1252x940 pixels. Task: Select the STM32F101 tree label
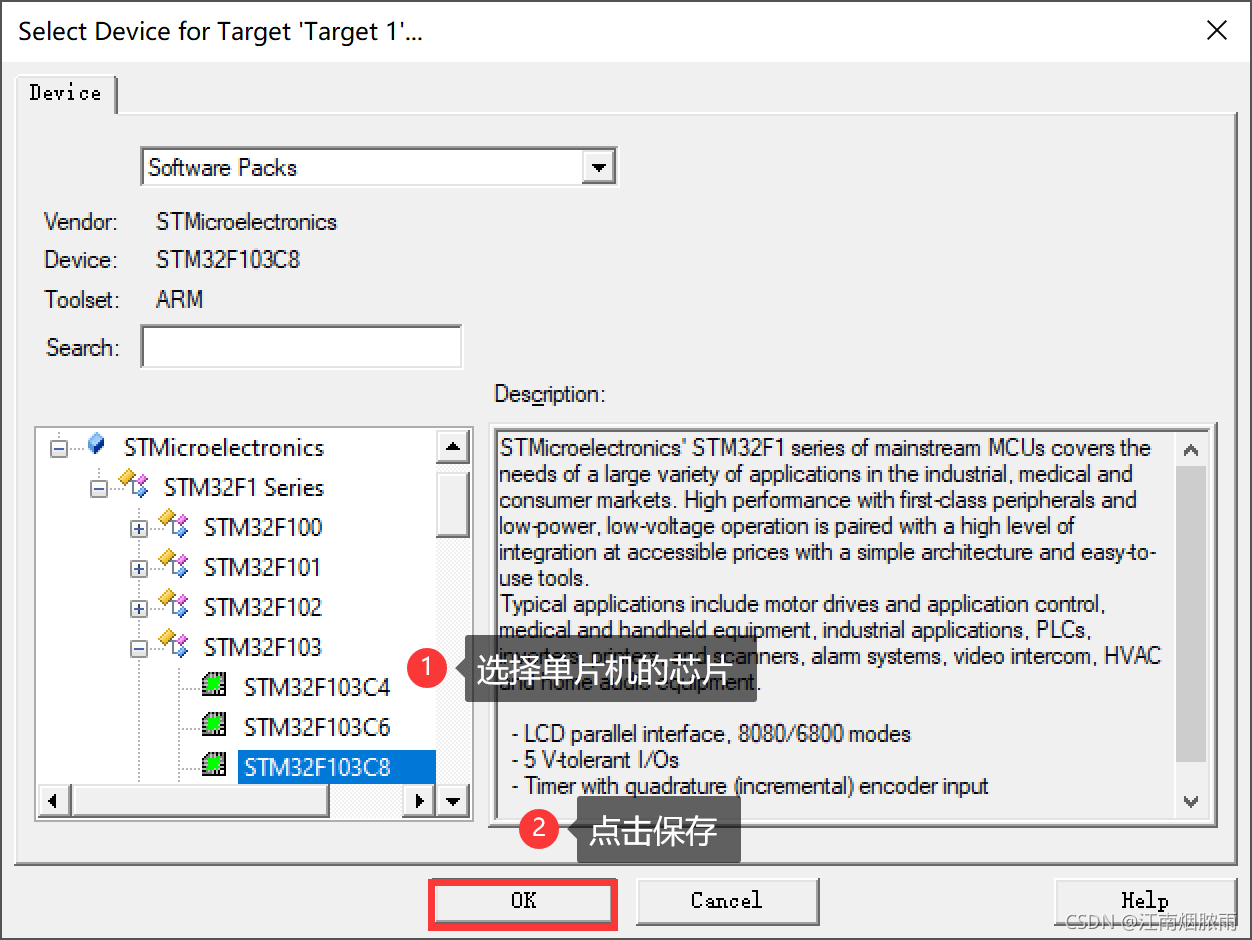[x=263, y=567]
